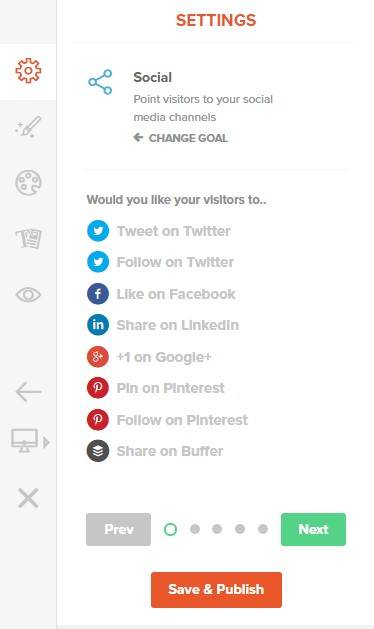Close the panel with the X icon
The image size is (374, 629).
coord(28,498)
